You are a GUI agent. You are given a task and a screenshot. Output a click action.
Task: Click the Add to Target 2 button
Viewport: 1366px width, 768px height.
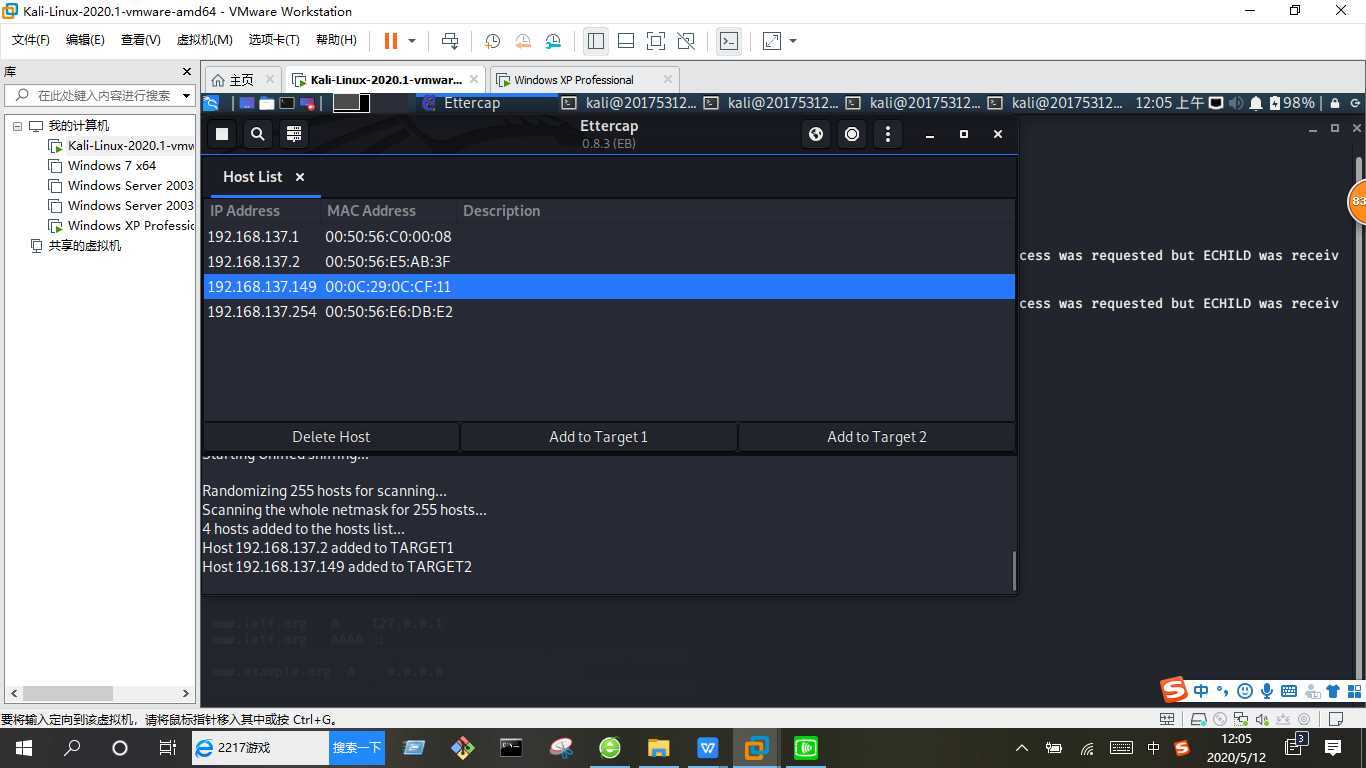pyautogui.click(x=877, y=437)
